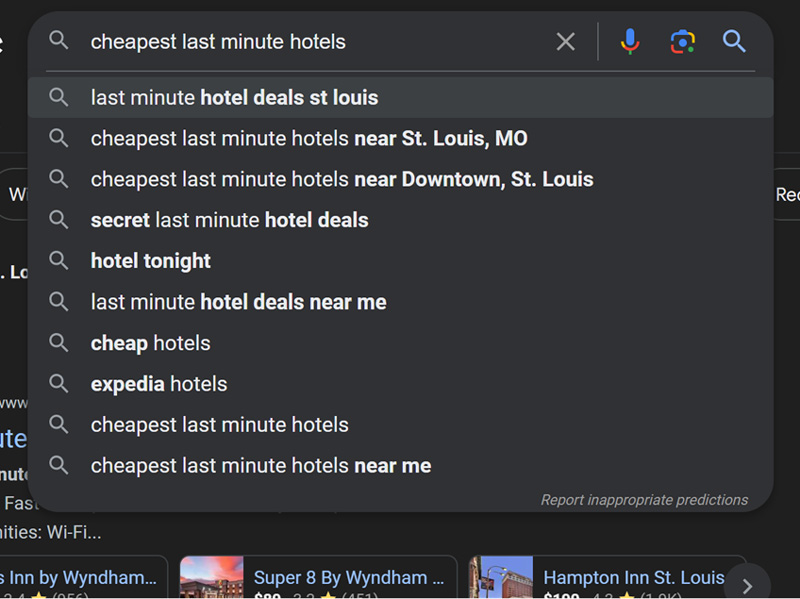Click search icon beside 'cheap hotels' suggestion
This screenshot has width=800, height=599.
(59, 343)
